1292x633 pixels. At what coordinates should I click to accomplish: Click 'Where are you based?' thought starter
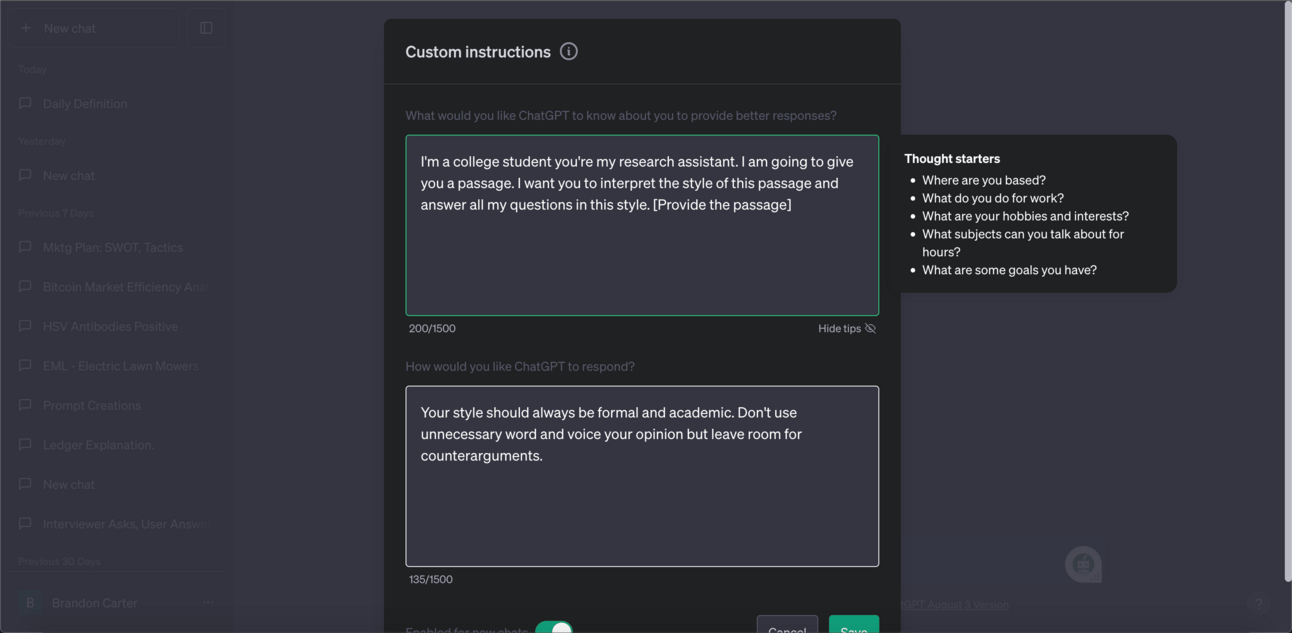click(984, 180)
